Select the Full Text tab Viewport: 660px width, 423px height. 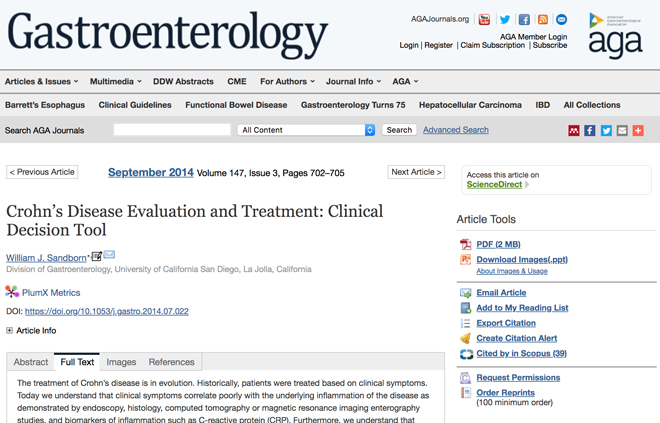(77, 362)
